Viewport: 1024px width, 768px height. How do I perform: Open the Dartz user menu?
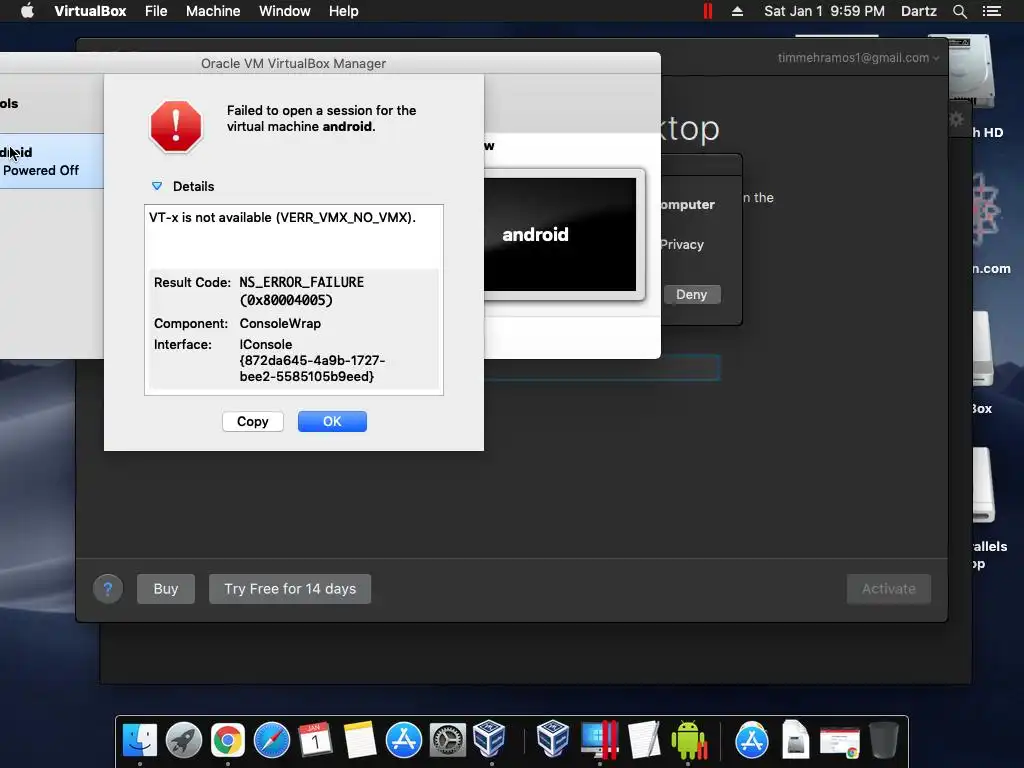pos(918,11)
